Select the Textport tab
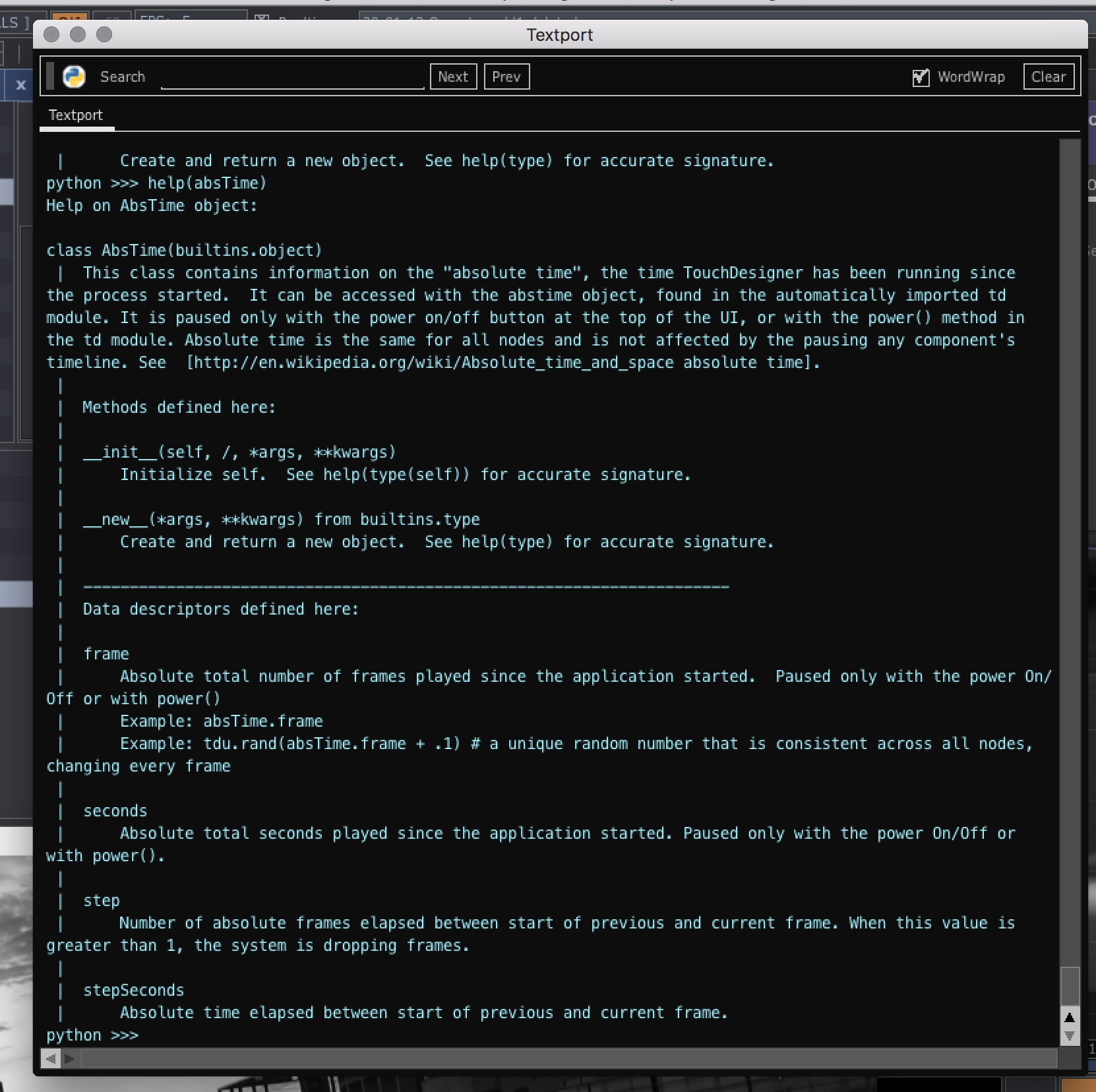The image size is (1096, 1092). [x=75, y=115]
